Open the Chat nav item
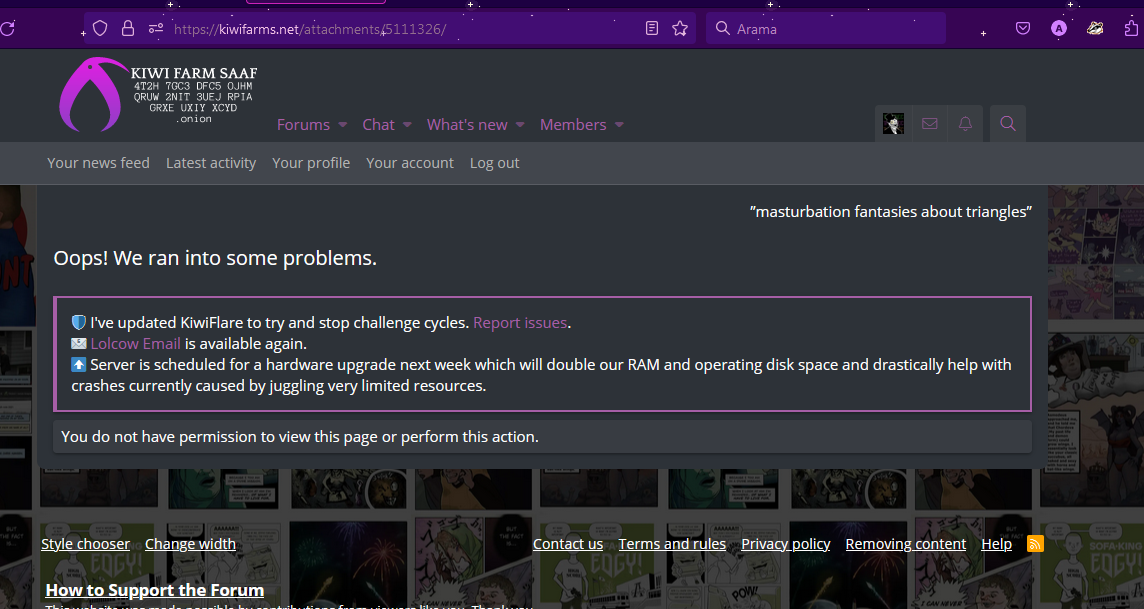Viewport: 1144px width, 609px height. pyautogui.click(x=379, y=125)
